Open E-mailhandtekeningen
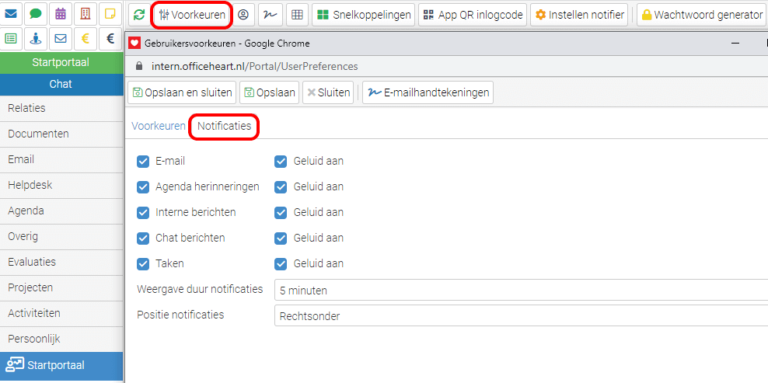 [x=428, y=93]
